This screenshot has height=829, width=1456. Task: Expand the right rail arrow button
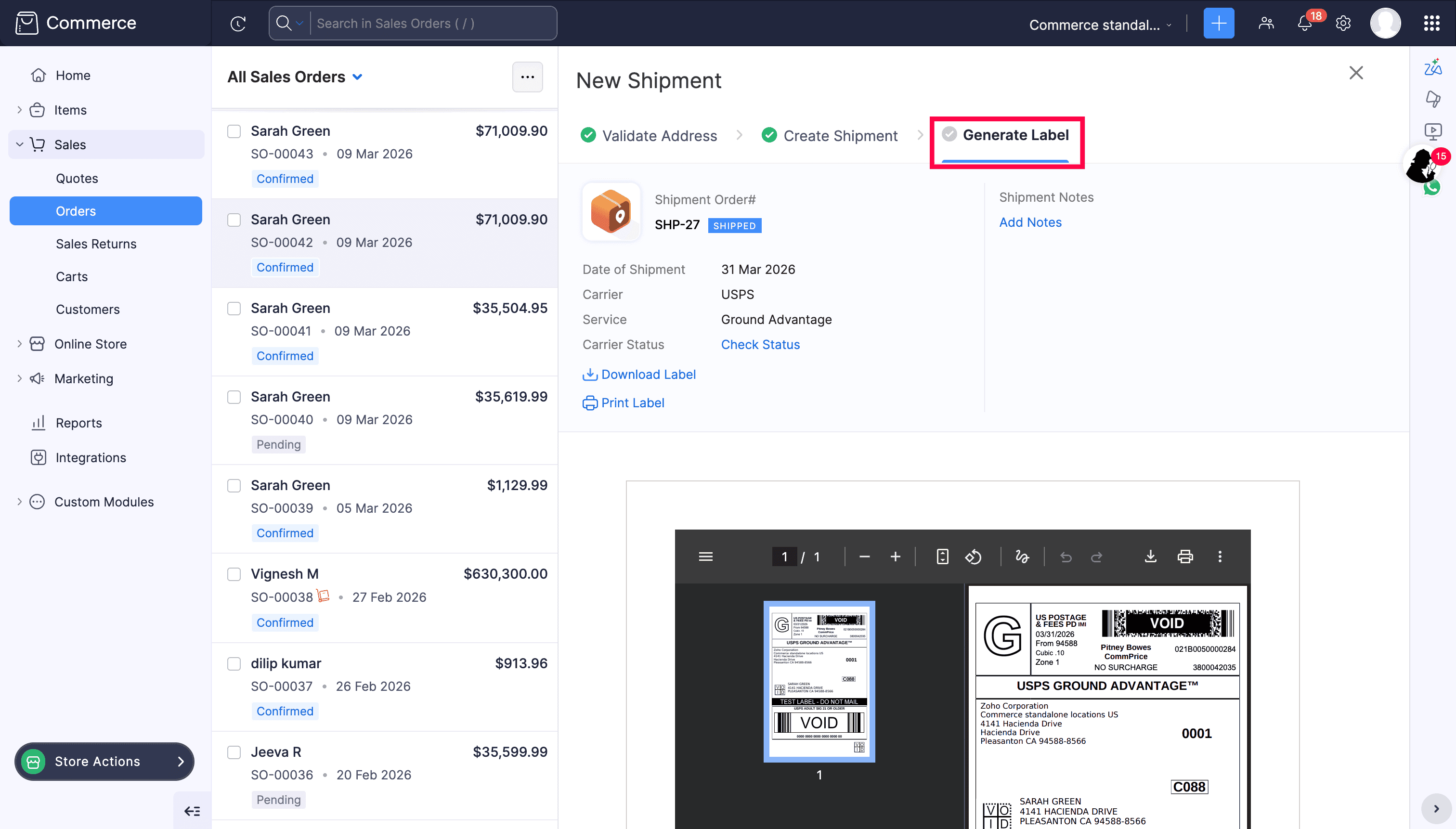1436,808
